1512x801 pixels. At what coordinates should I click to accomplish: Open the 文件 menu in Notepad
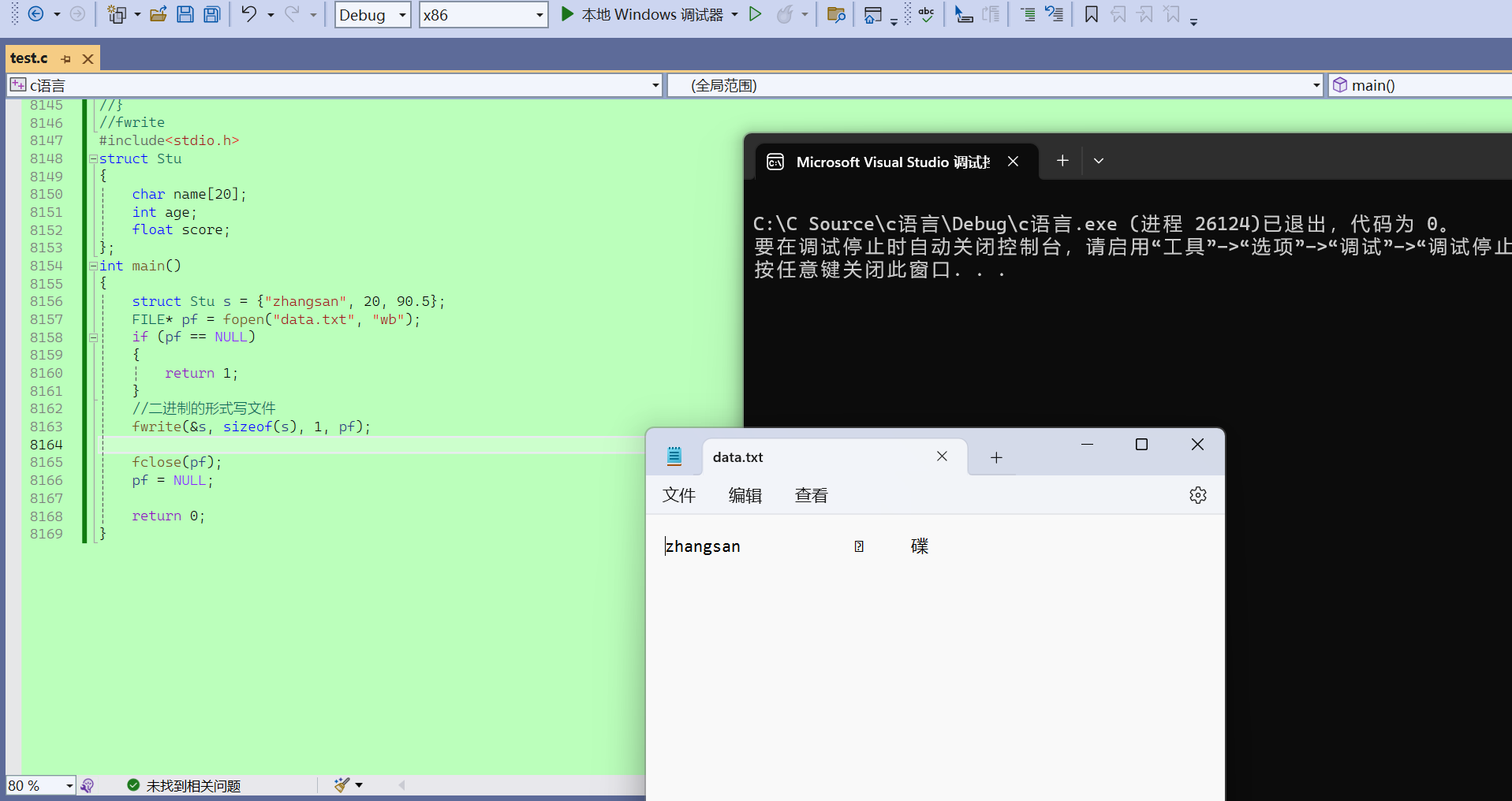[679, 495]
